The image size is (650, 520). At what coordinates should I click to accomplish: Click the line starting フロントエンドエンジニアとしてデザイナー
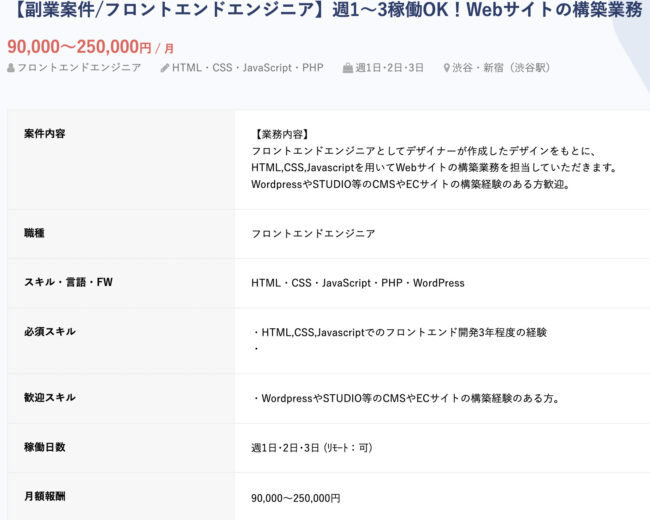point(423,151)
